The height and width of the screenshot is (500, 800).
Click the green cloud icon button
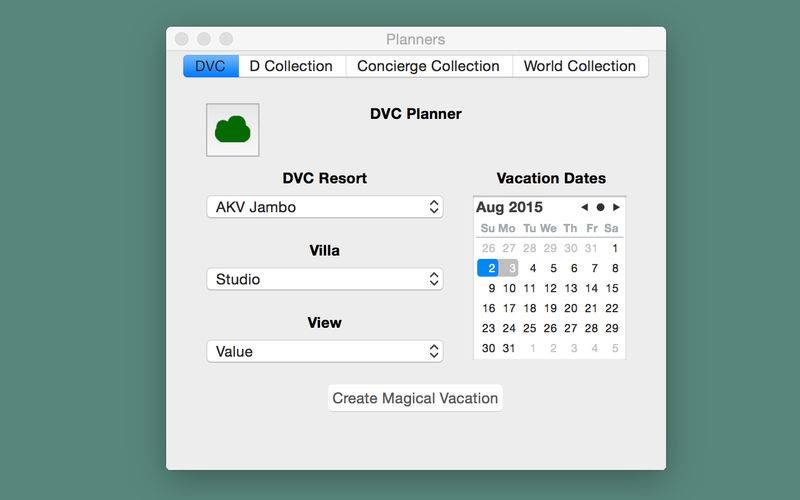[233, 130]
